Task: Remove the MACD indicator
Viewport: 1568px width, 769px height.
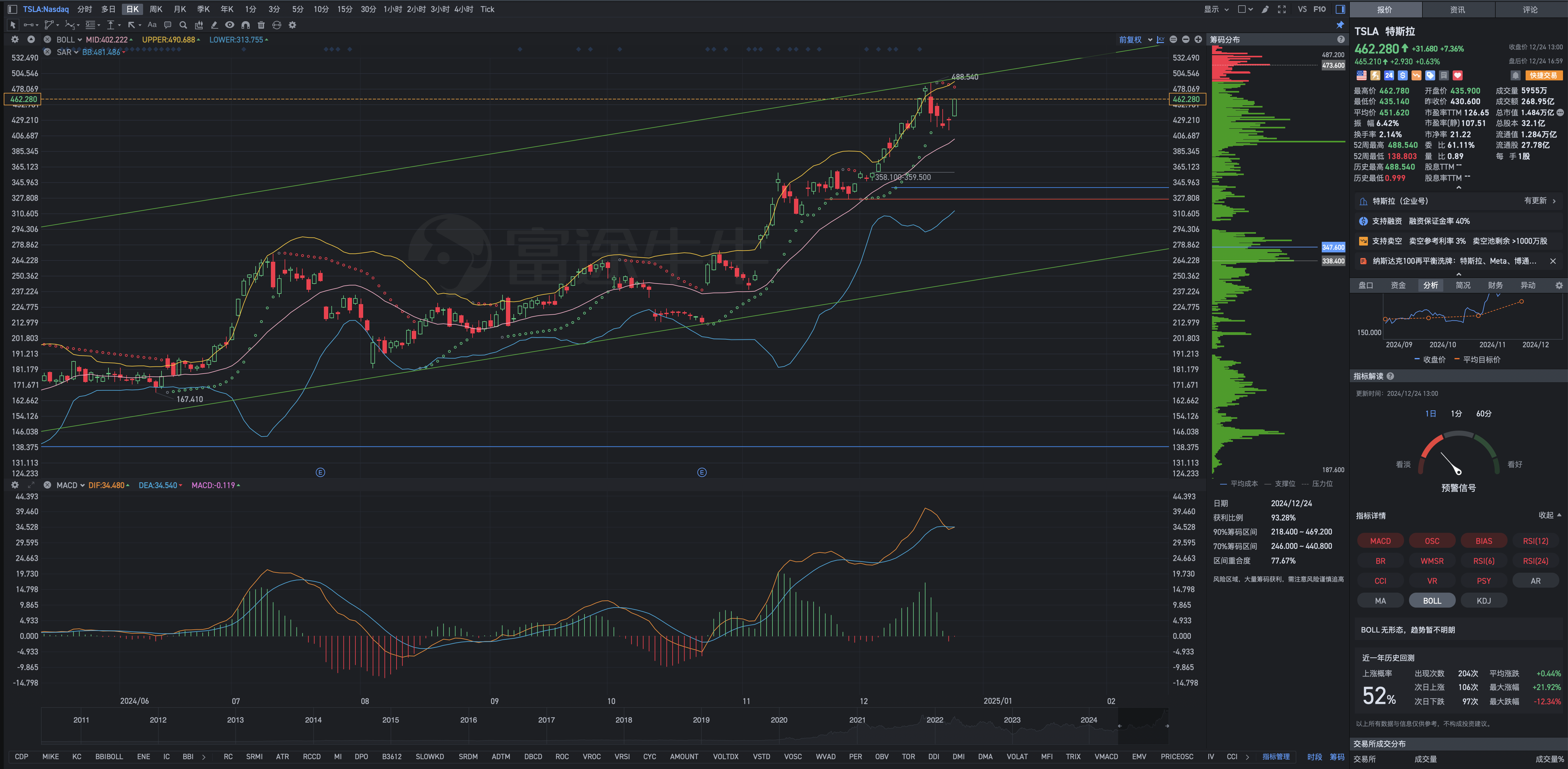Action: [x=47, y=485]
